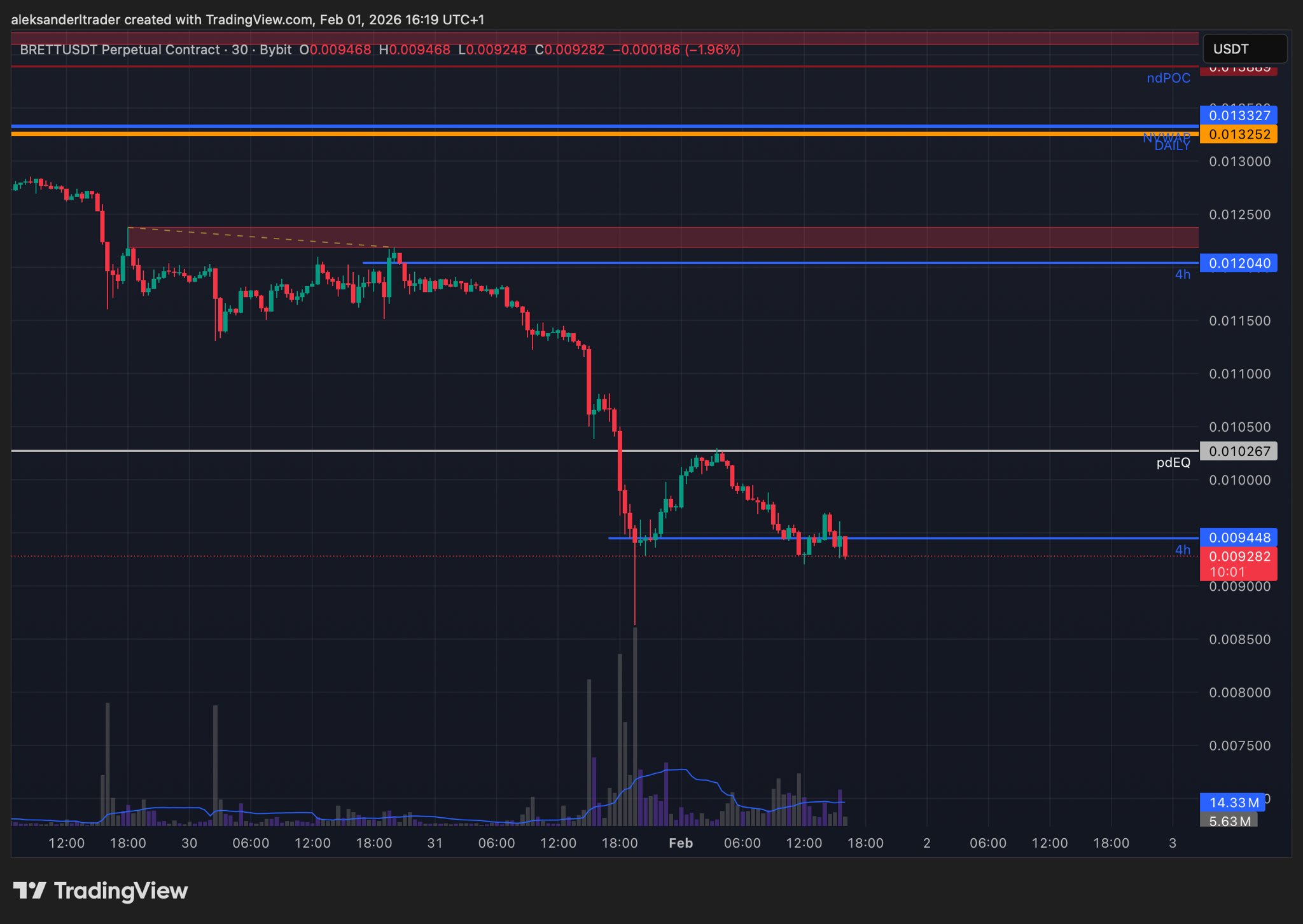Screen dimensions: 1303x924
Task: Click the grey 0.010267 pdEQ price tag
Action: tap(1238, 451)
